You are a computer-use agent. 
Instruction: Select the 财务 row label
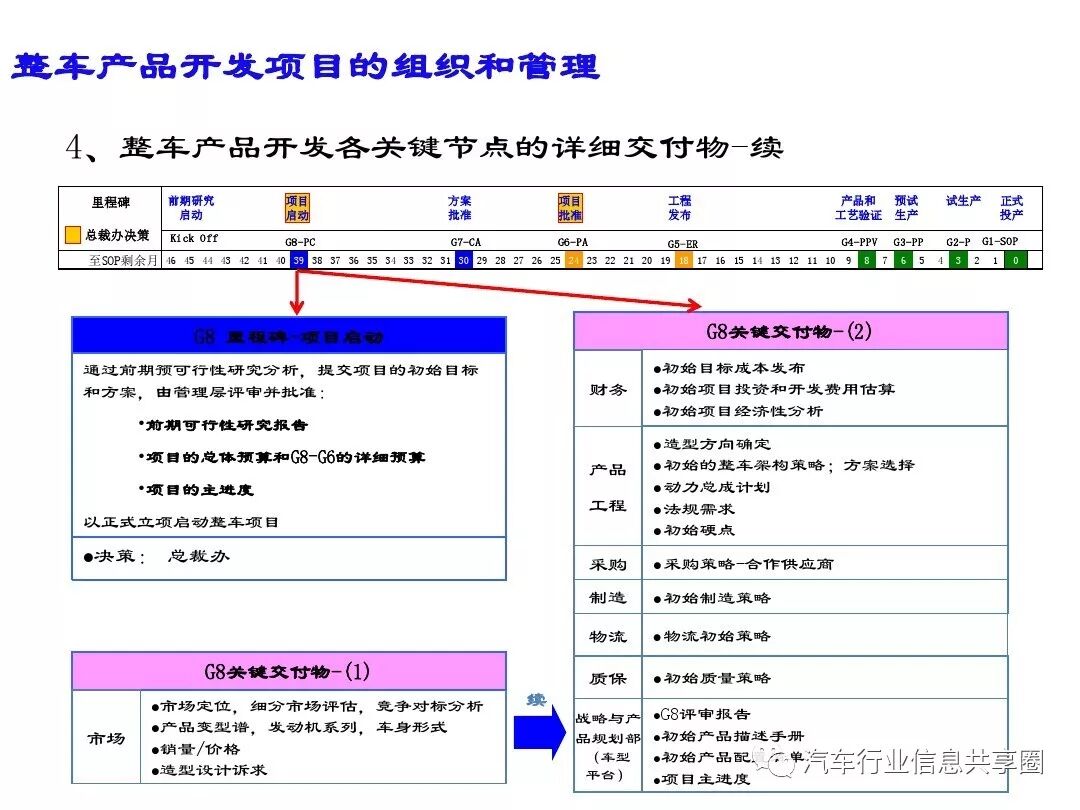click(x=606, y=391)
